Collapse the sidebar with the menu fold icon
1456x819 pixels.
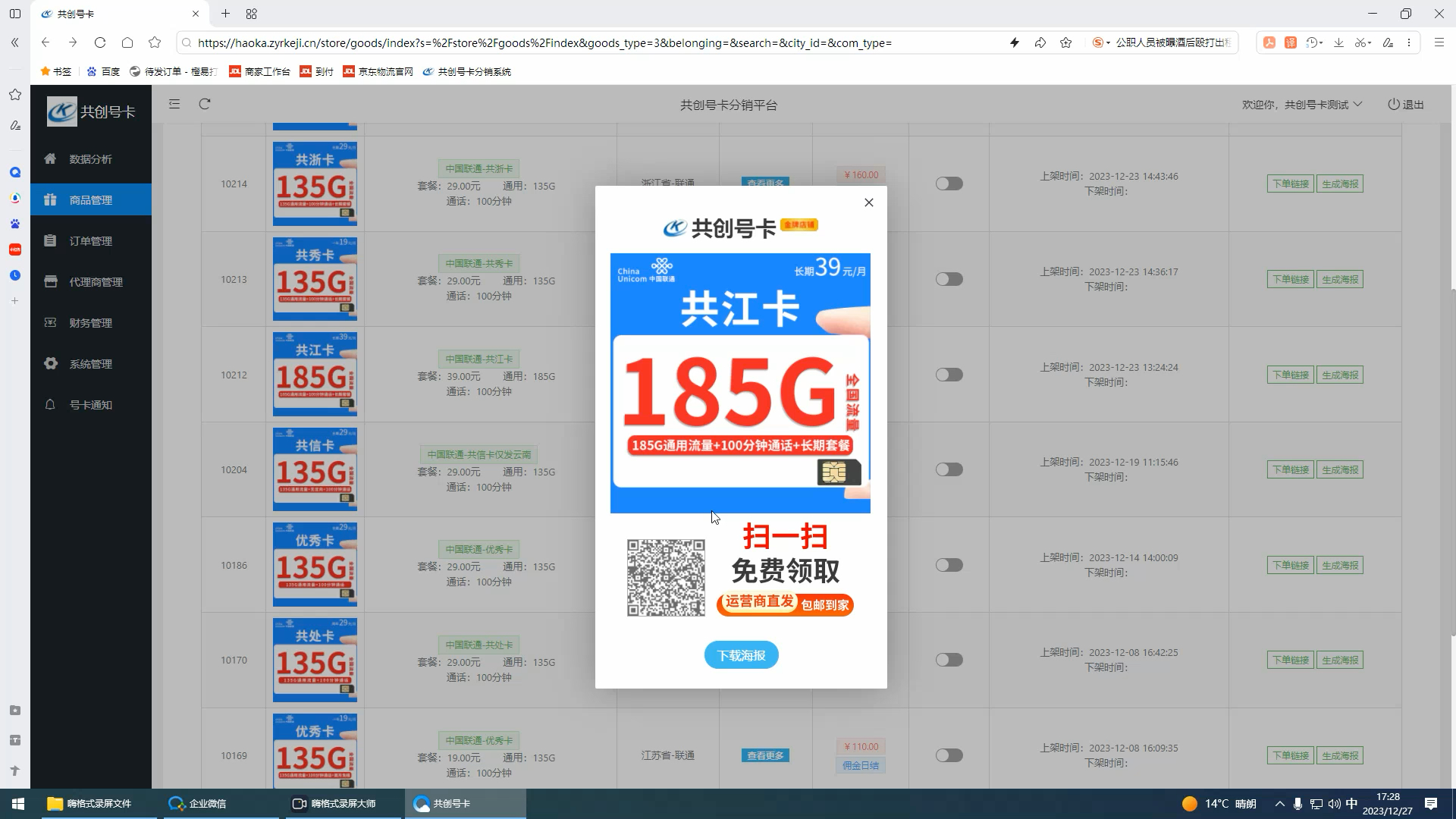(174, 104)
